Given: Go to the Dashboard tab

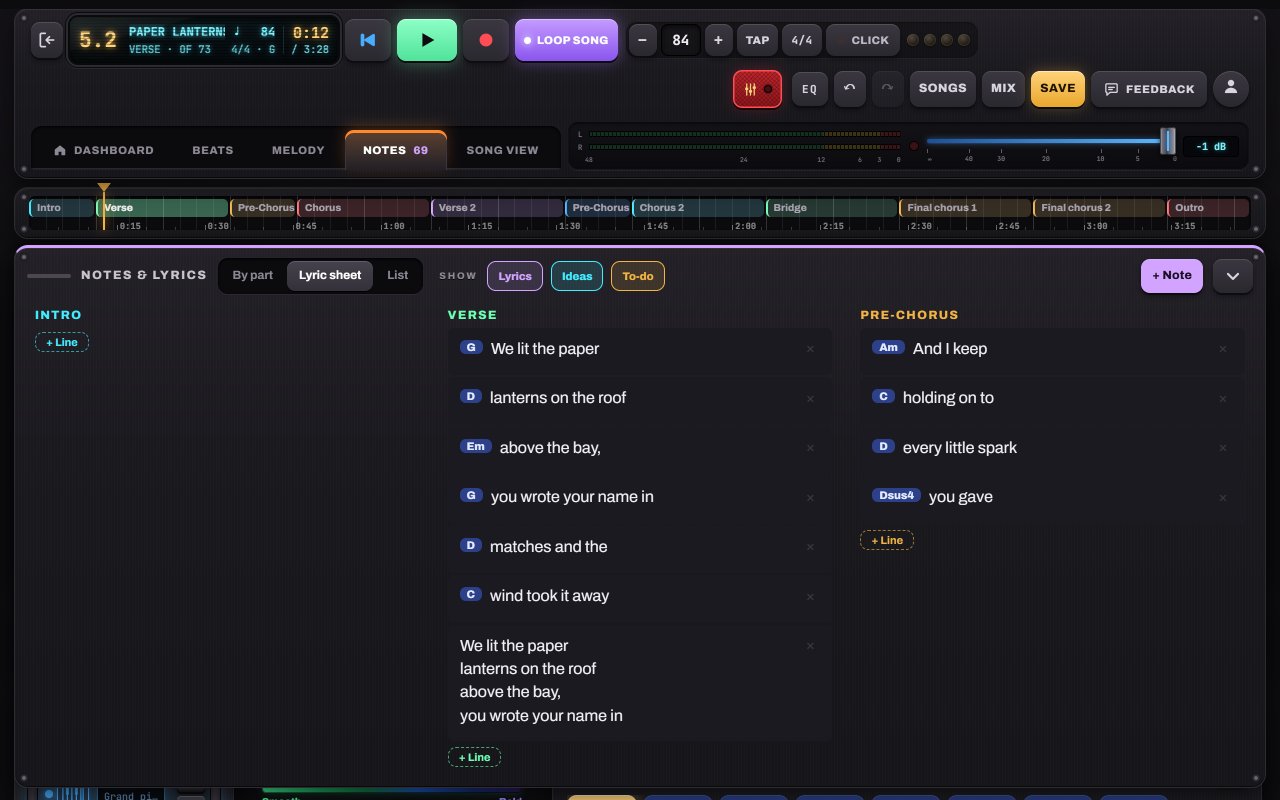Looking at the screenshot, I should click(104, 150).
